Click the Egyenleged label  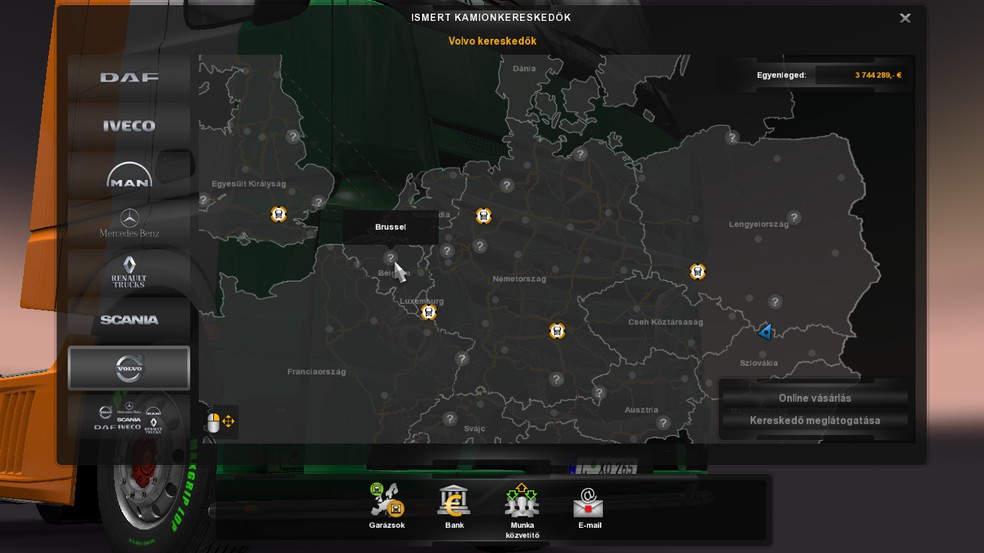(x=781, y=75)
